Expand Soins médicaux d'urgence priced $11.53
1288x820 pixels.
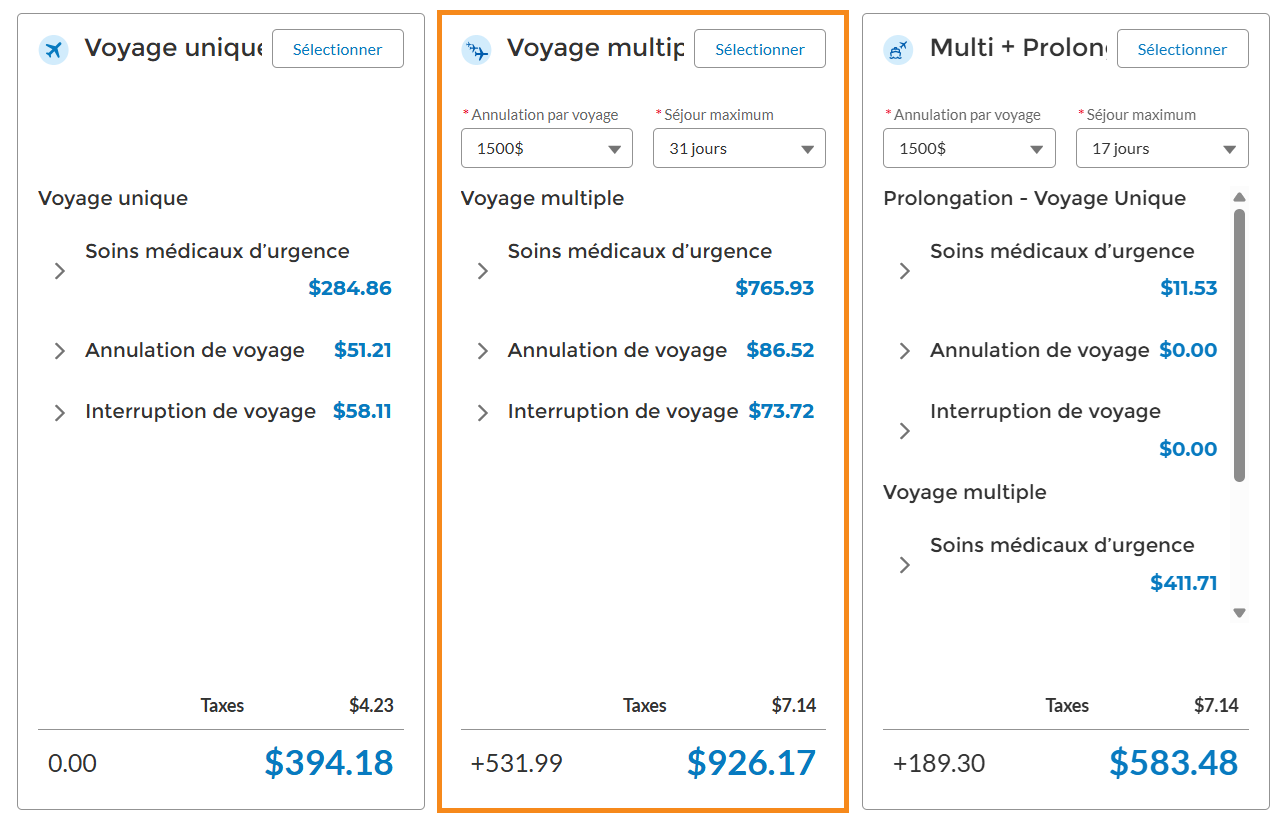point(905,270)
